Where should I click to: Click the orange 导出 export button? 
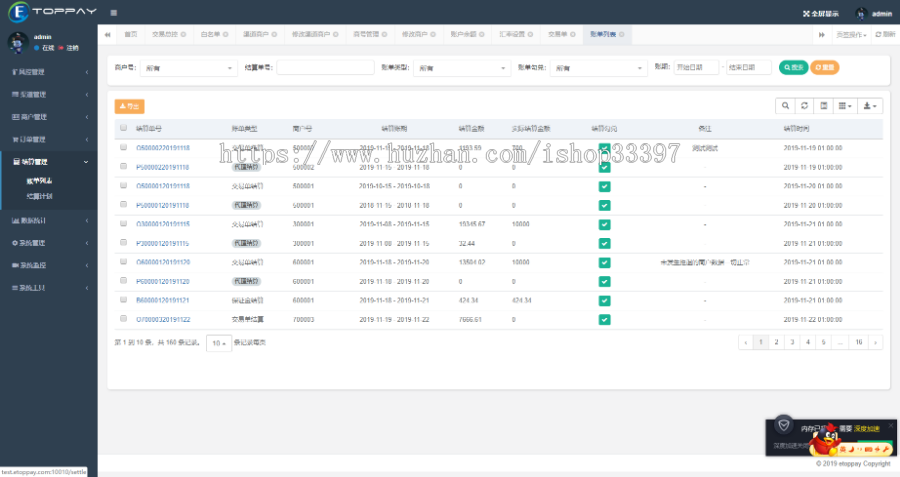point(130,105)
